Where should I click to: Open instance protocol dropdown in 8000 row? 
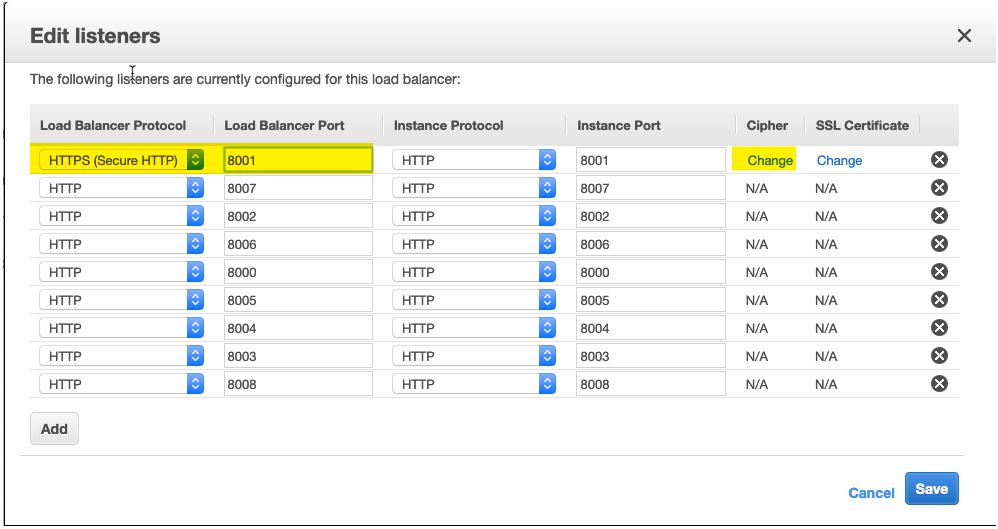click(x=474, y=272)
